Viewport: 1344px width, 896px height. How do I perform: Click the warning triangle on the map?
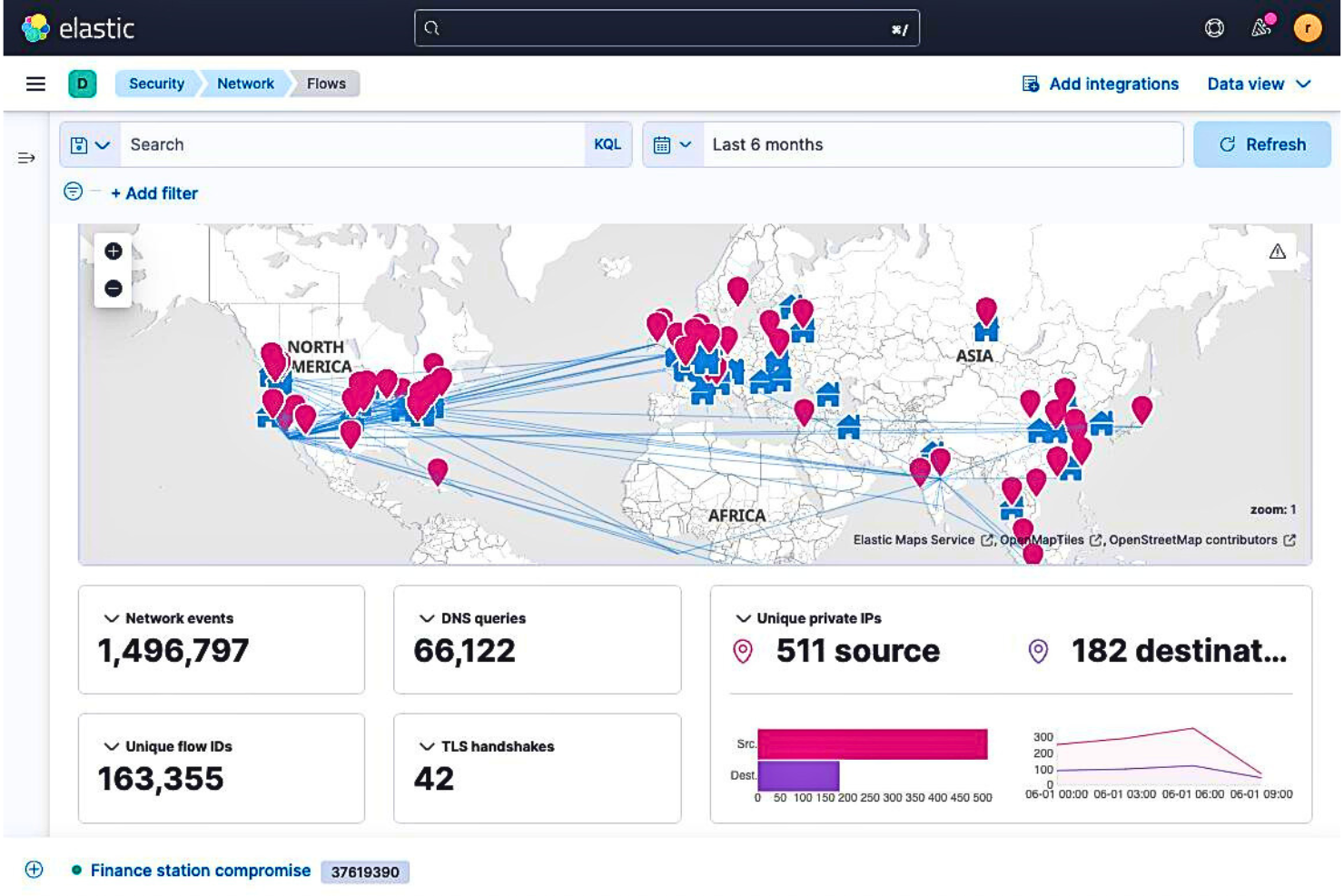coord(1279,251)
